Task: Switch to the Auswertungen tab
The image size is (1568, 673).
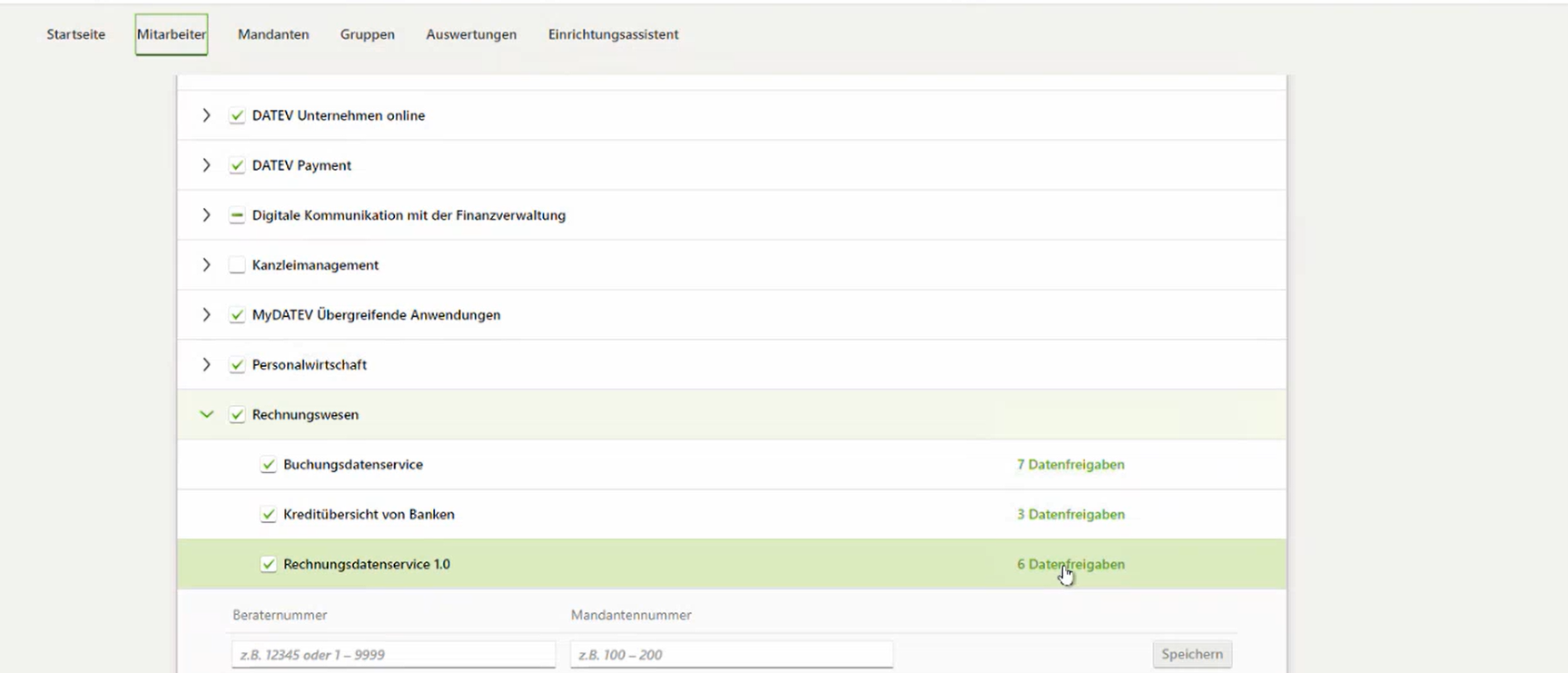Action: (471, 35)
